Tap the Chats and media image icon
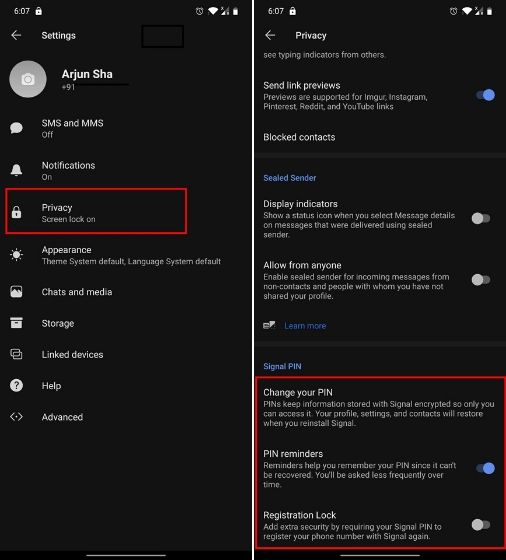506x560 pixels. point(16,292)
